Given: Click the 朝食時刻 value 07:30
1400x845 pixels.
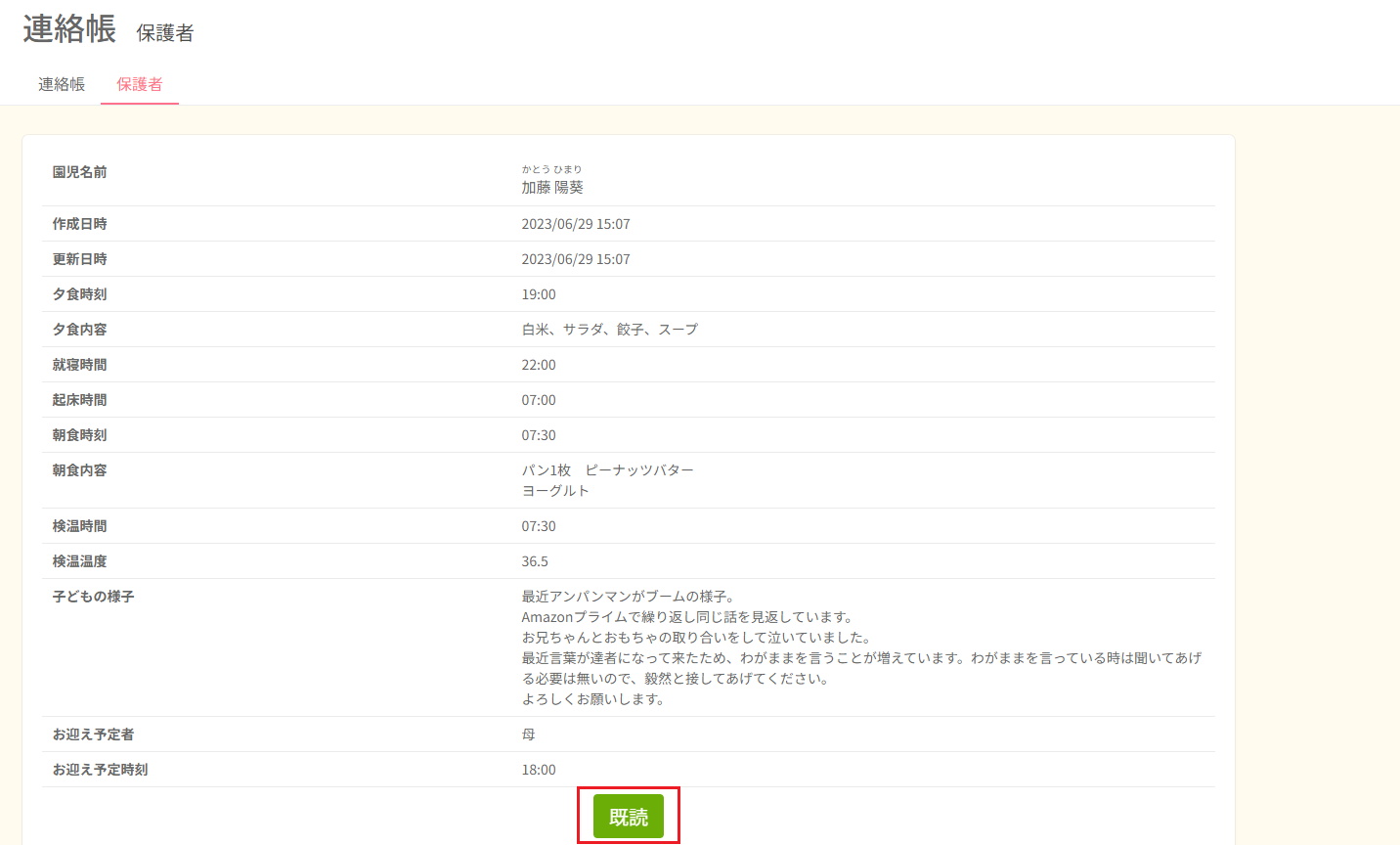Looking at the screenshot, I should [538, 434].
